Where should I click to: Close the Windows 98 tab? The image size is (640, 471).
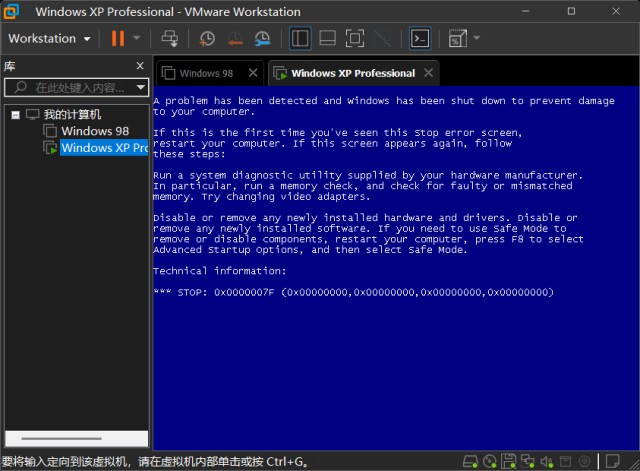coord(253,73)
